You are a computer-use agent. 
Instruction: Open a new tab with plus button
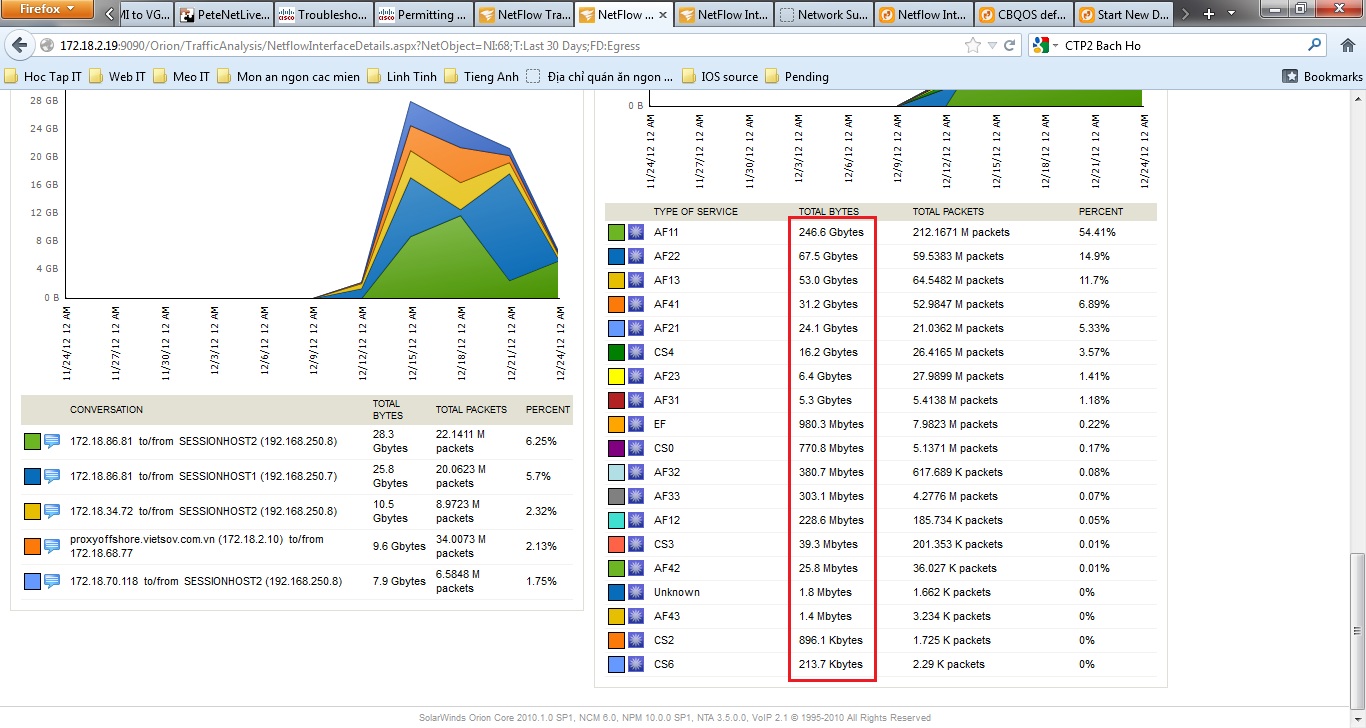(x=1209, y=14)
